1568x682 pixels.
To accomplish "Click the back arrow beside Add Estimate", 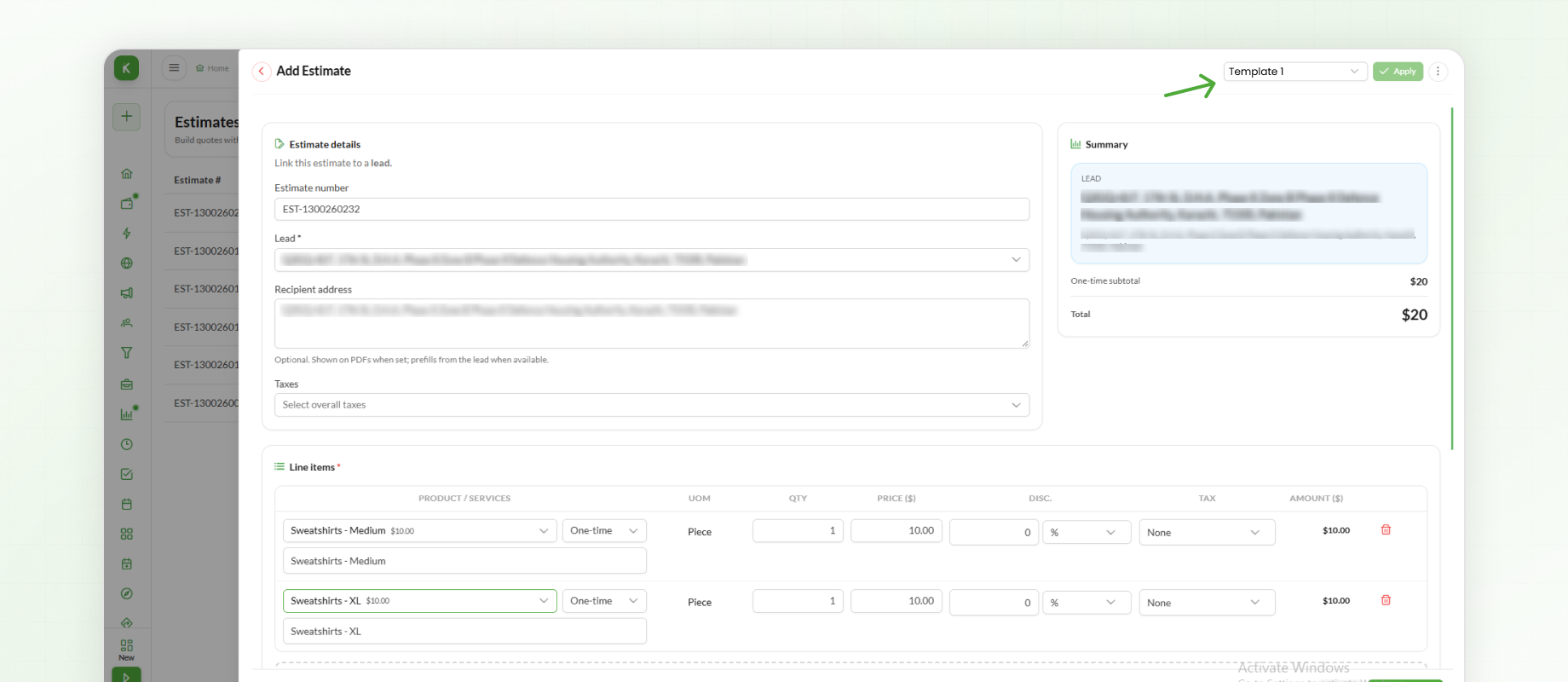I will tap(262, 72).
